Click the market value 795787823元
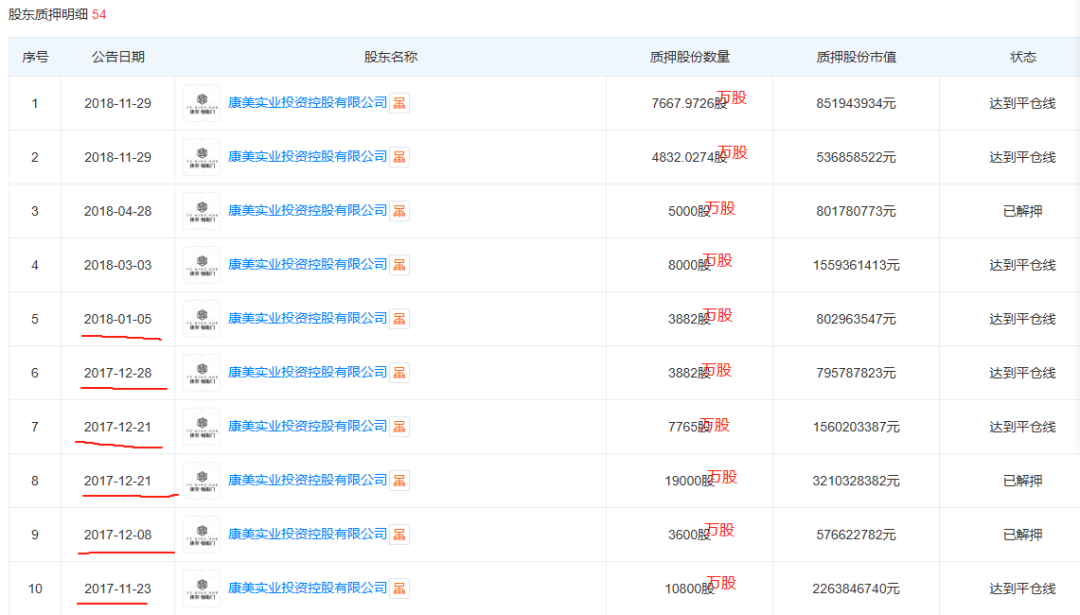This screenshot has width=1080, height=615. point(856,373)
